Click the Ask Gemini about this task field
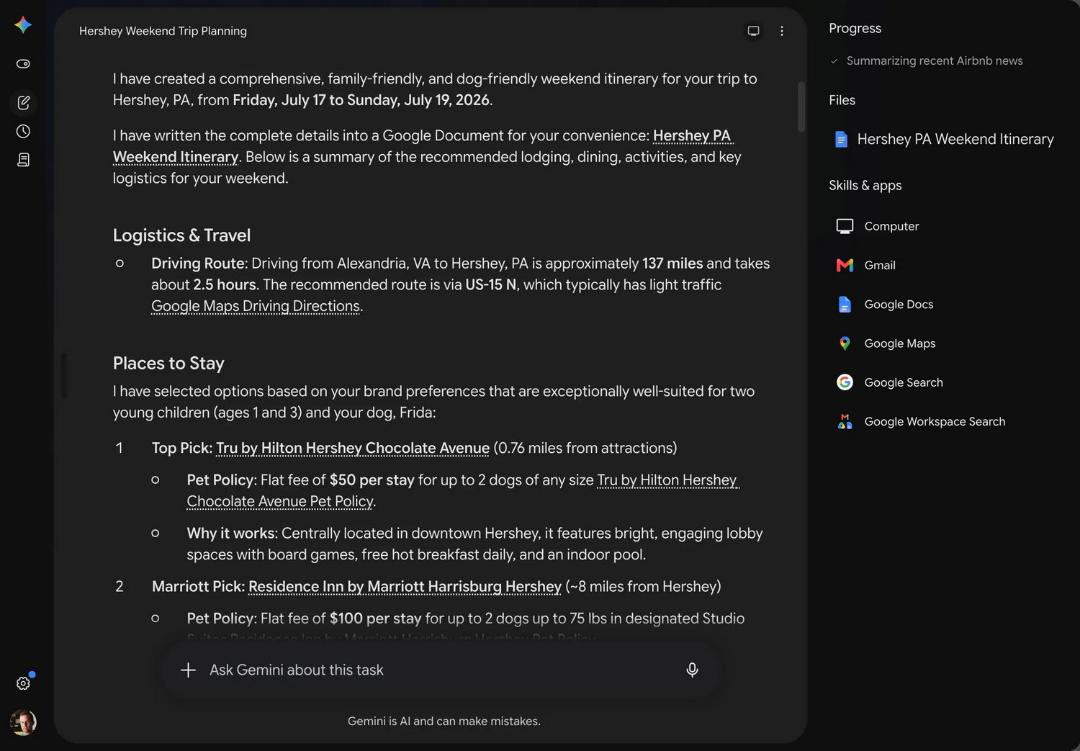1080x751 pixels. pos(441,670)
